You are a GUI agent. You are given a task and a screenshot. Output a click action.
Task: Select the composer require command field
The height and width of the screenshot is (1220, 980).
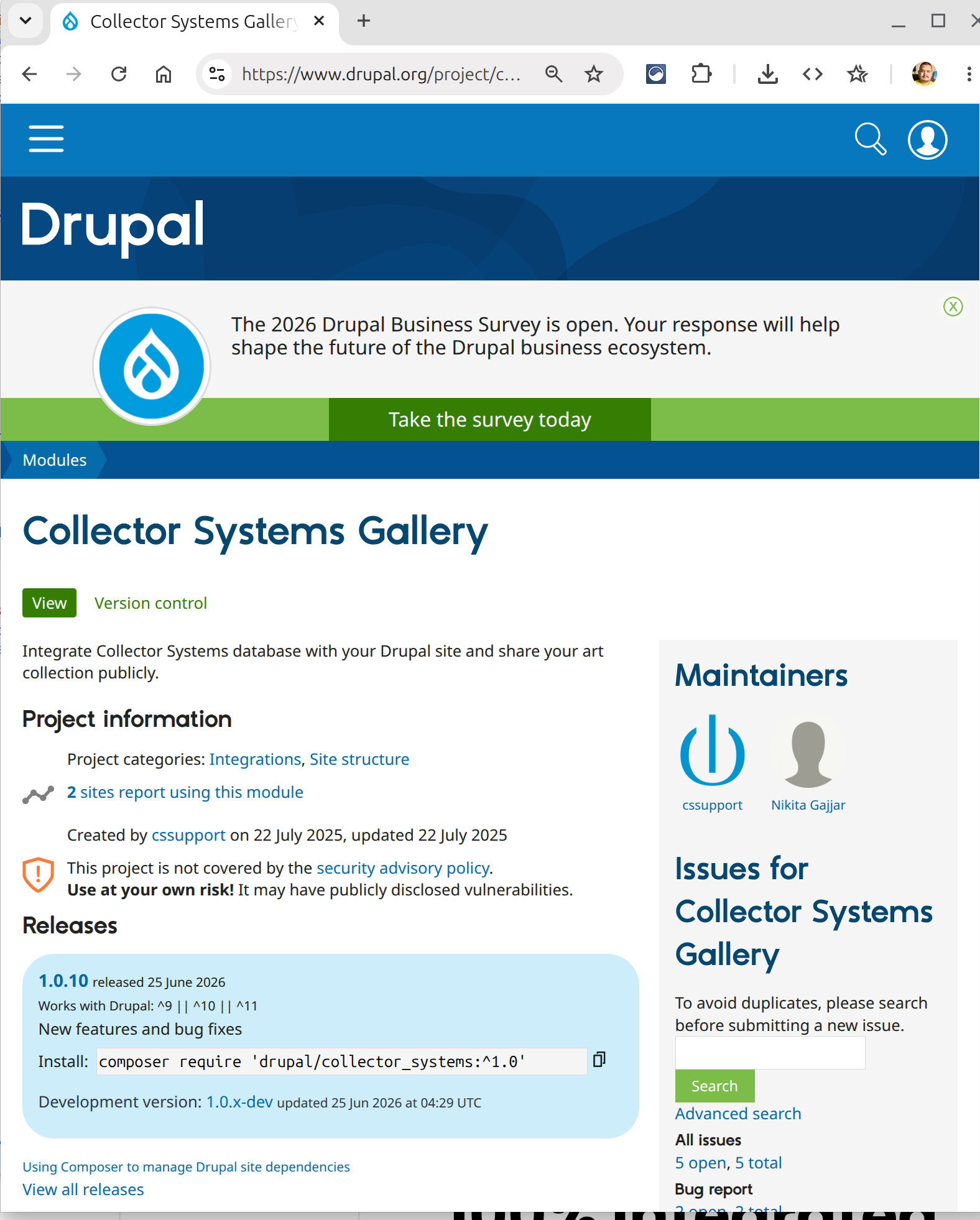pos(342,1061)
